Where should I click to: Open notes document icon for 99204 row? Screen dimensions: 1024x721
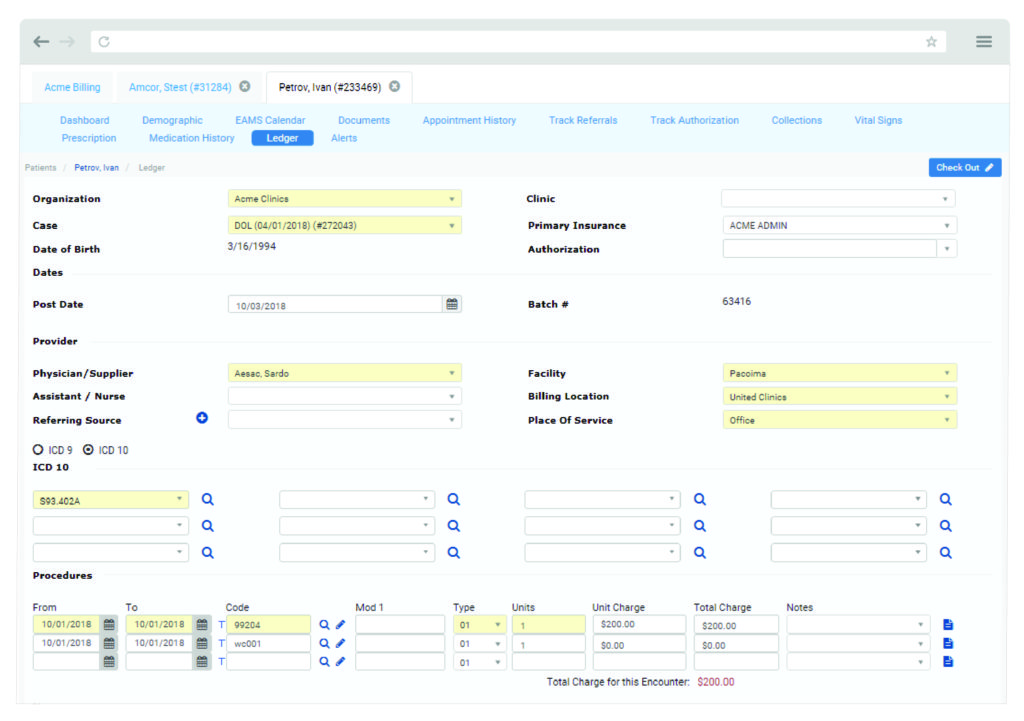click(948, 625)
